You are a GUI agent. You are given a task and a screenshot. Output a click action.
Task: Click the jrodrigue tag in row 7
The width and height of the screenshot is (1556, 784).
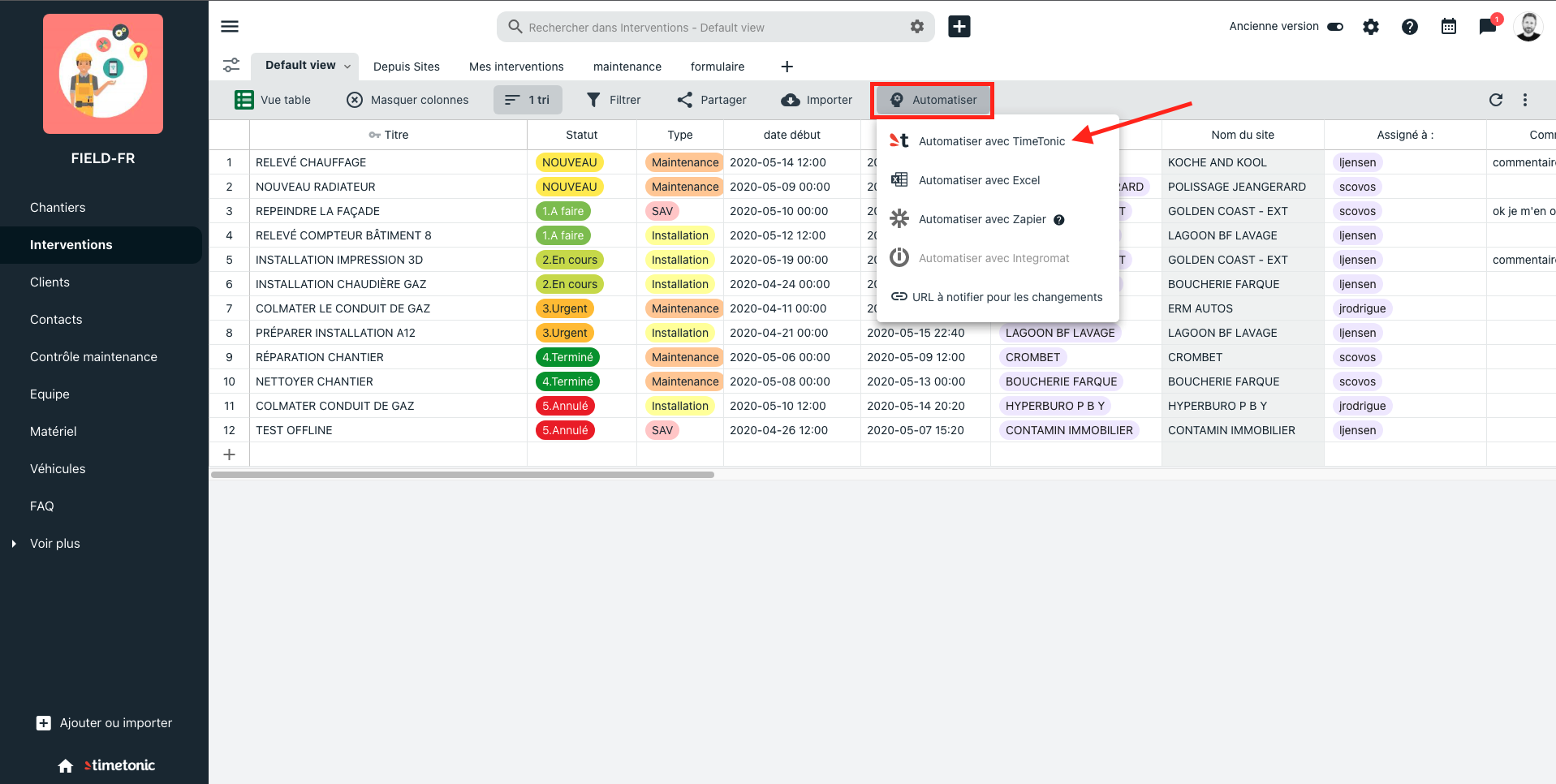tap(1363, 308)
